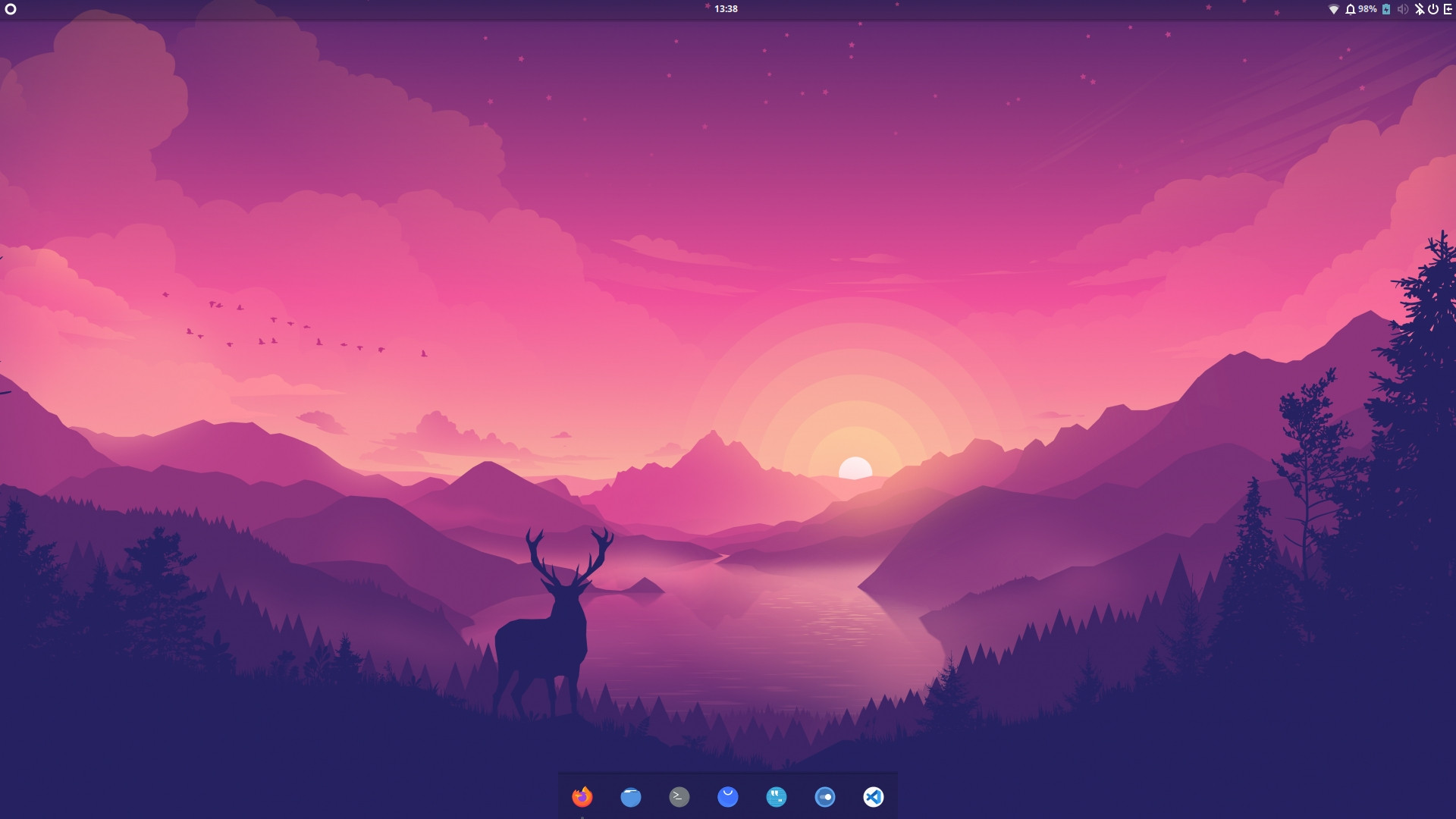Viewport: 1456px width, 819px height.
Task: Open the charging battery indicator
Action: 1386,9
